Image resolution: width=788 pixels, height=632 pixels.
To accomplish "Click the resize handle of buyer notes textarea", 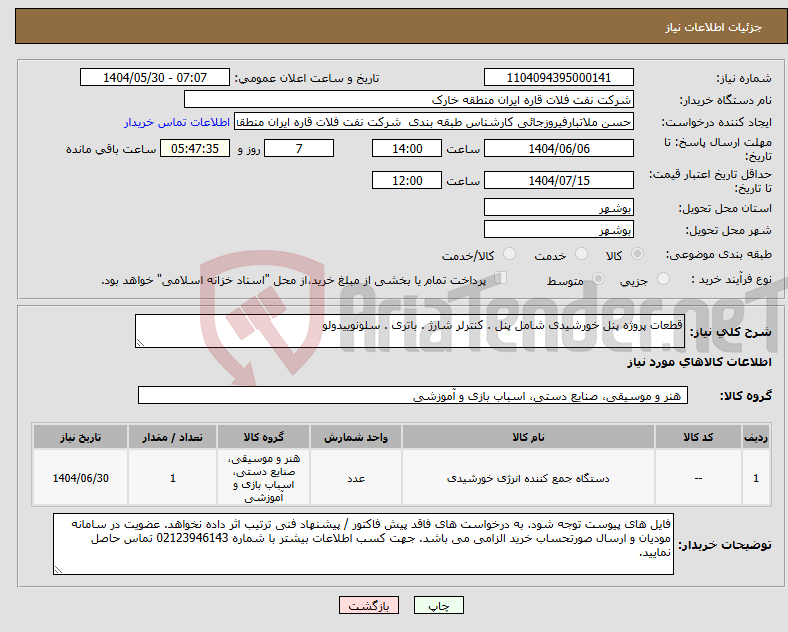I will [x=58, y=570].
